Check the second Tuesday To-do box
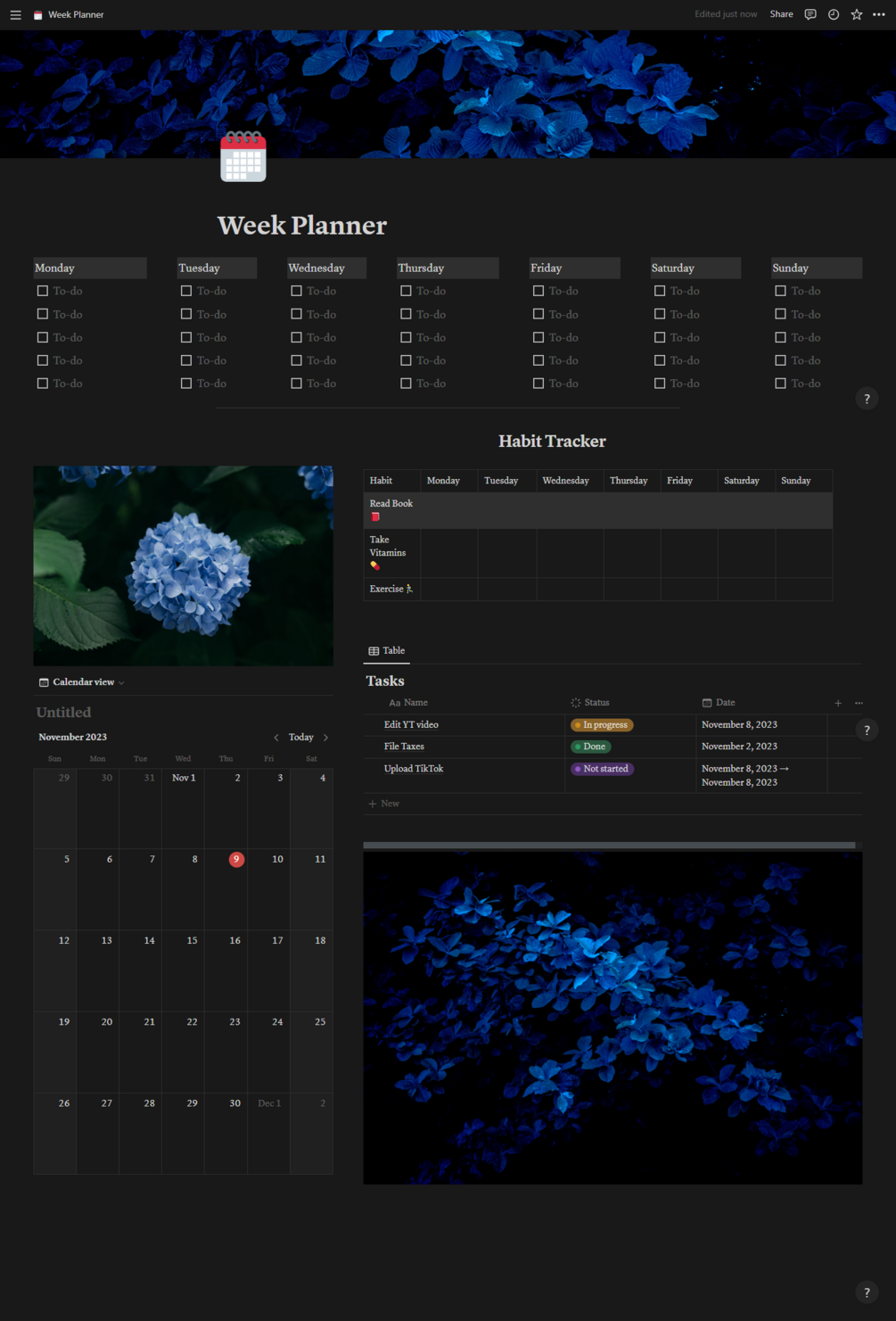The width and height of the screenshot is (896, 1321). (x=186, y=314)
